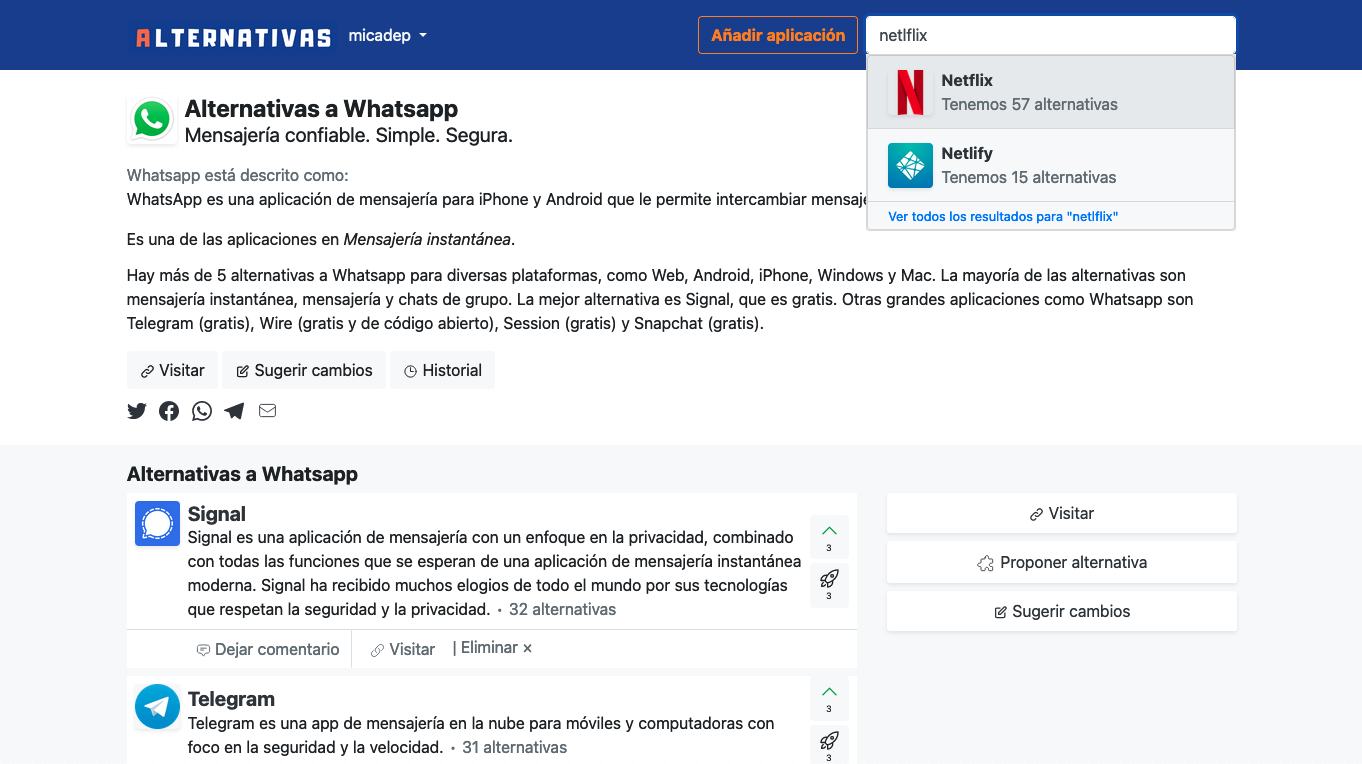Select Netflix from search suggestions
This screenshot has width=1362, height=764.
[x=1051, y=92]
